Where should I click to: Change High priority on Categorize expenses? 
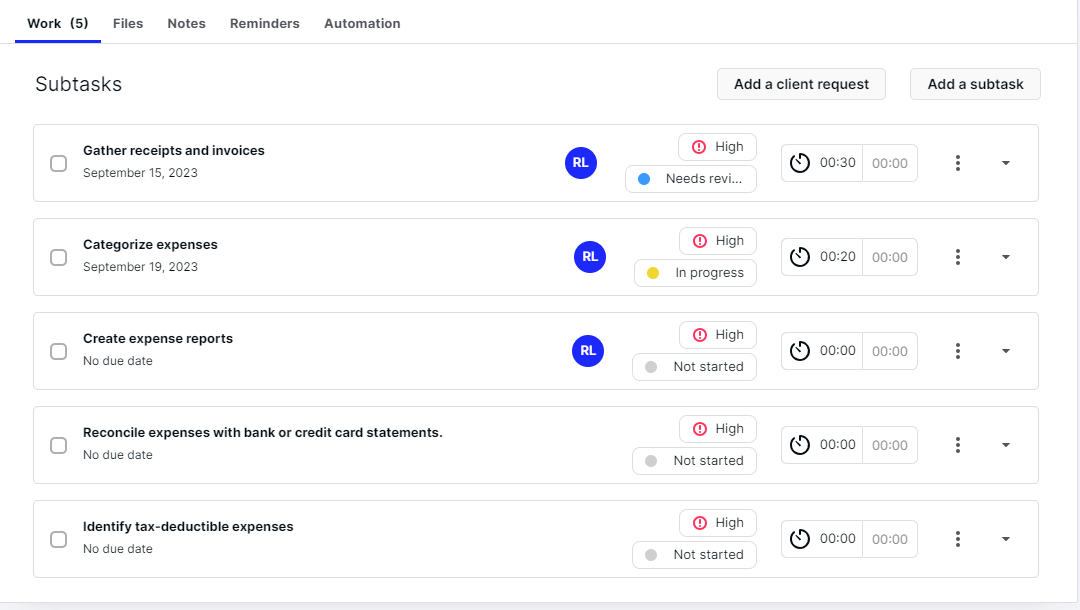click(x=718, y=241)
